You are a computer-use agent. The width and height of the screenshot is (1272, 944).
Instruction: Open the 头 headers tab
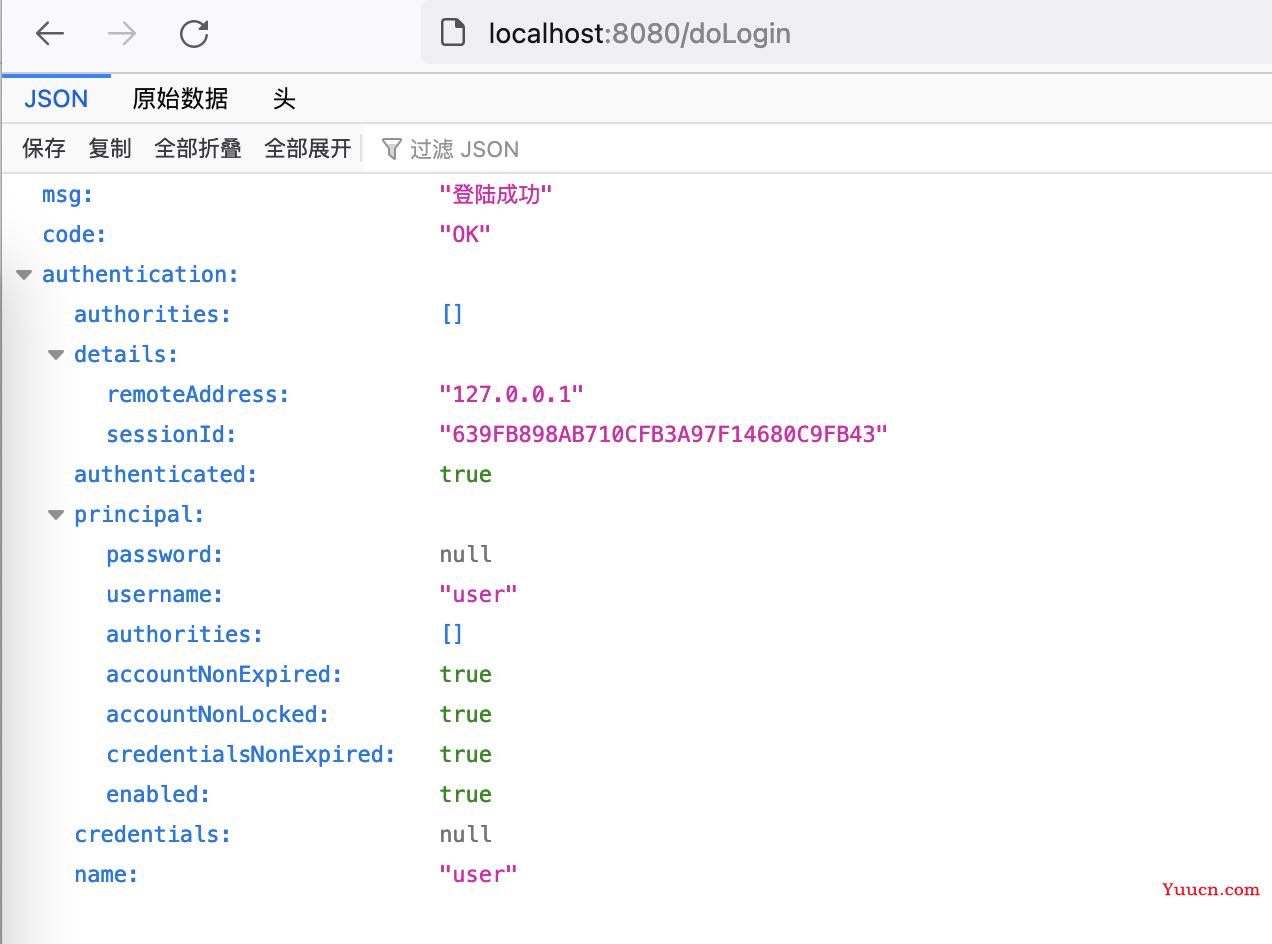[284, 99]
